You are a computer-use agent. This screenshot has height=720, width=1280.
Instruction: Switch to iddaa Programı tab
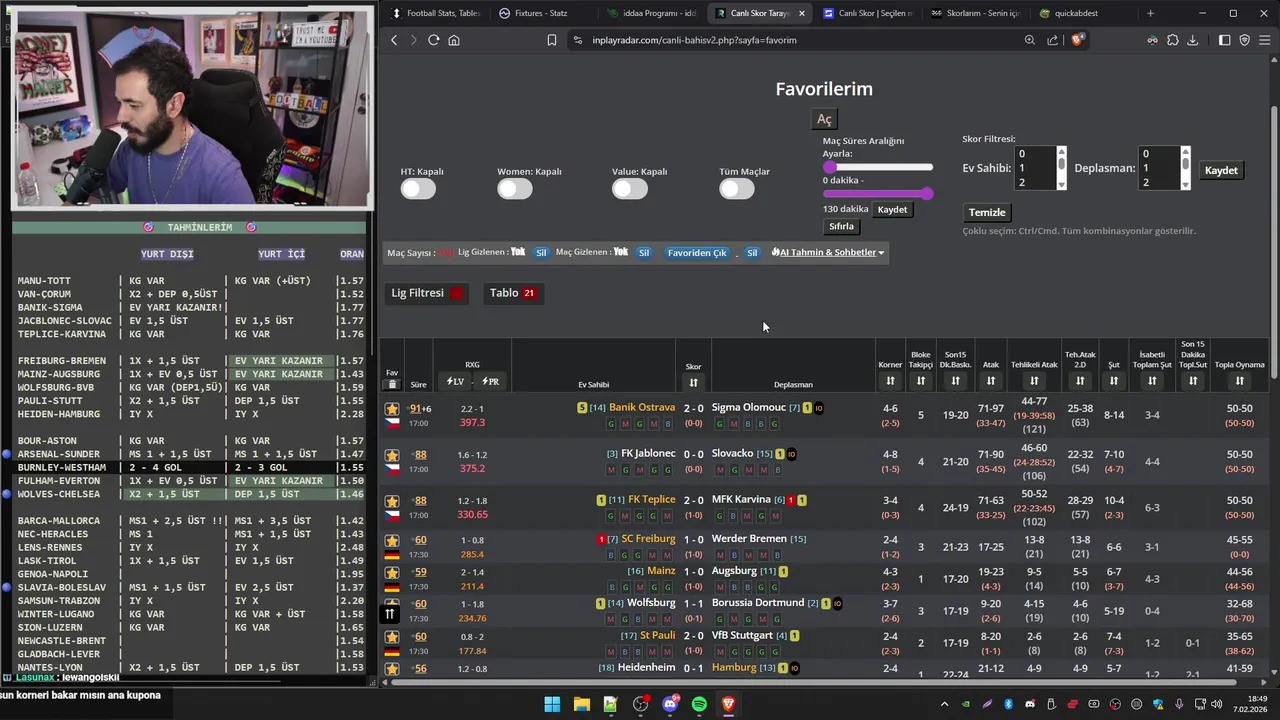651,13
